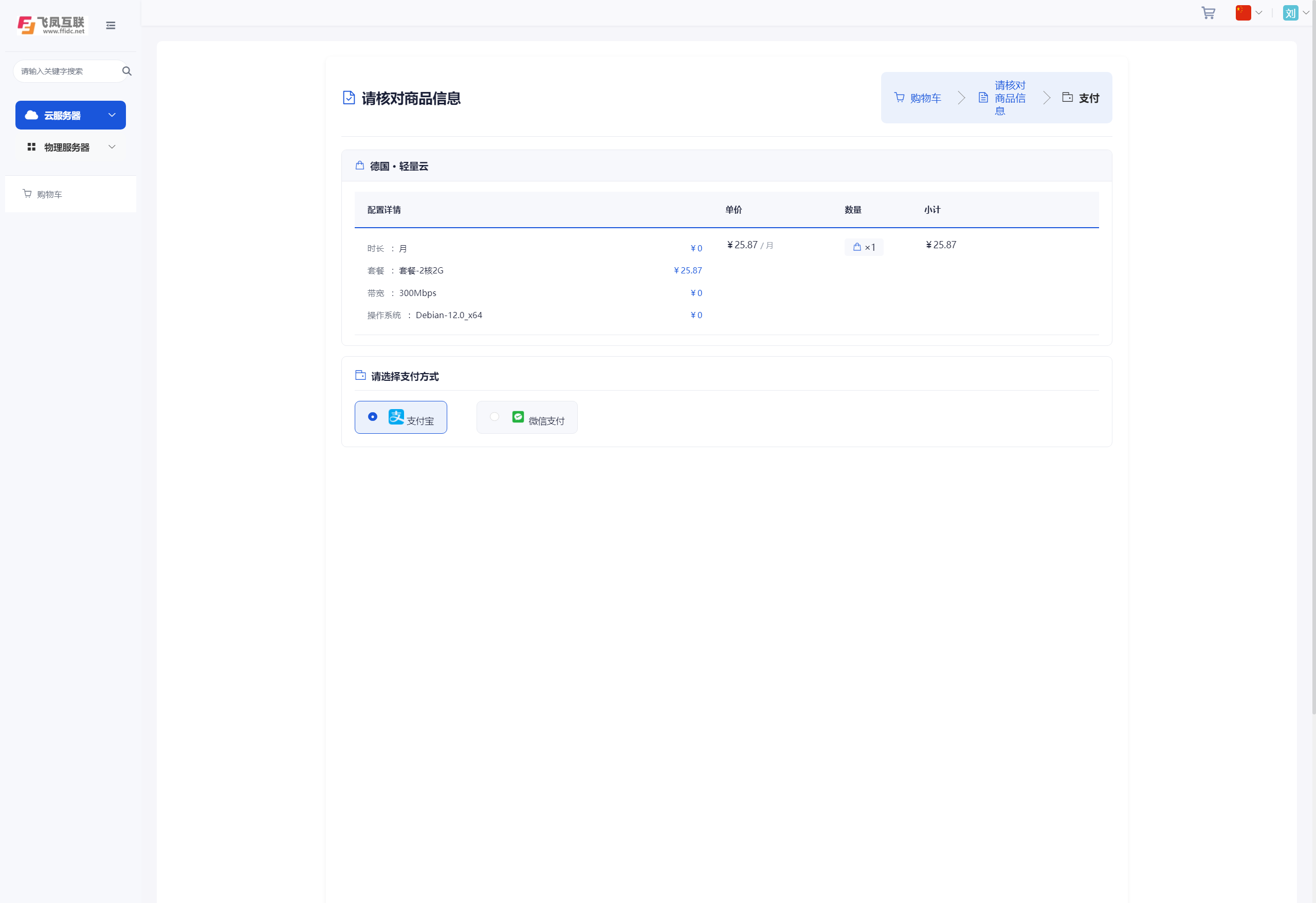The image size is (1316, 903).
Task: Click the bag icon in quantity ×1
Action: (857, 247)
